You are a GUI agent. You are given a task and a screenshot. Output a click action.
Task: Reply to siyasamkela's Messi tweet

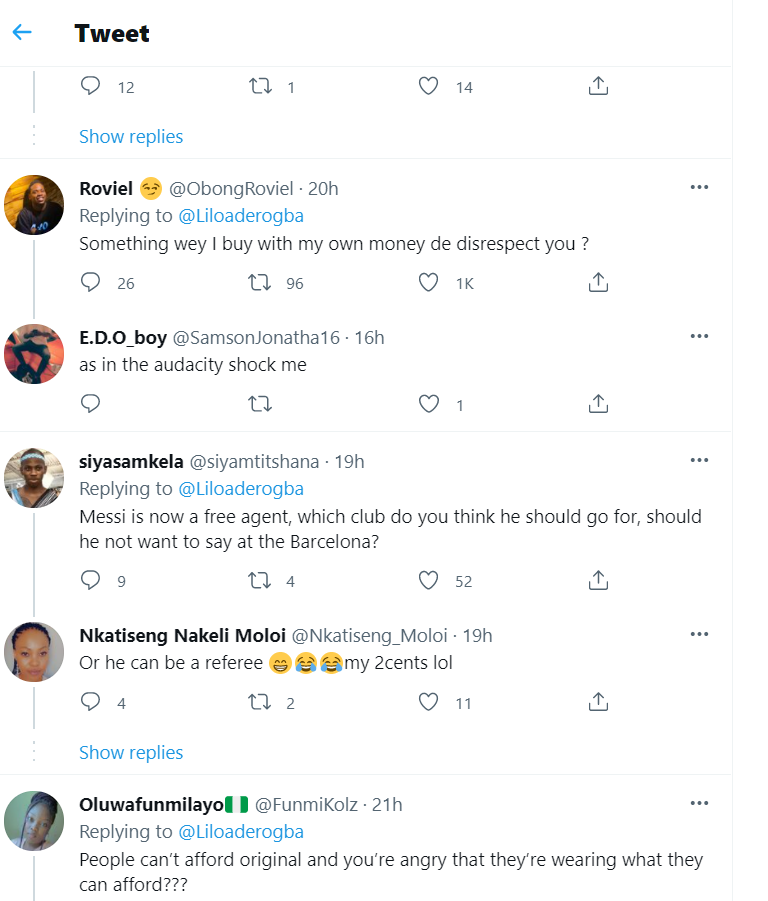click(x=91, y=580)
